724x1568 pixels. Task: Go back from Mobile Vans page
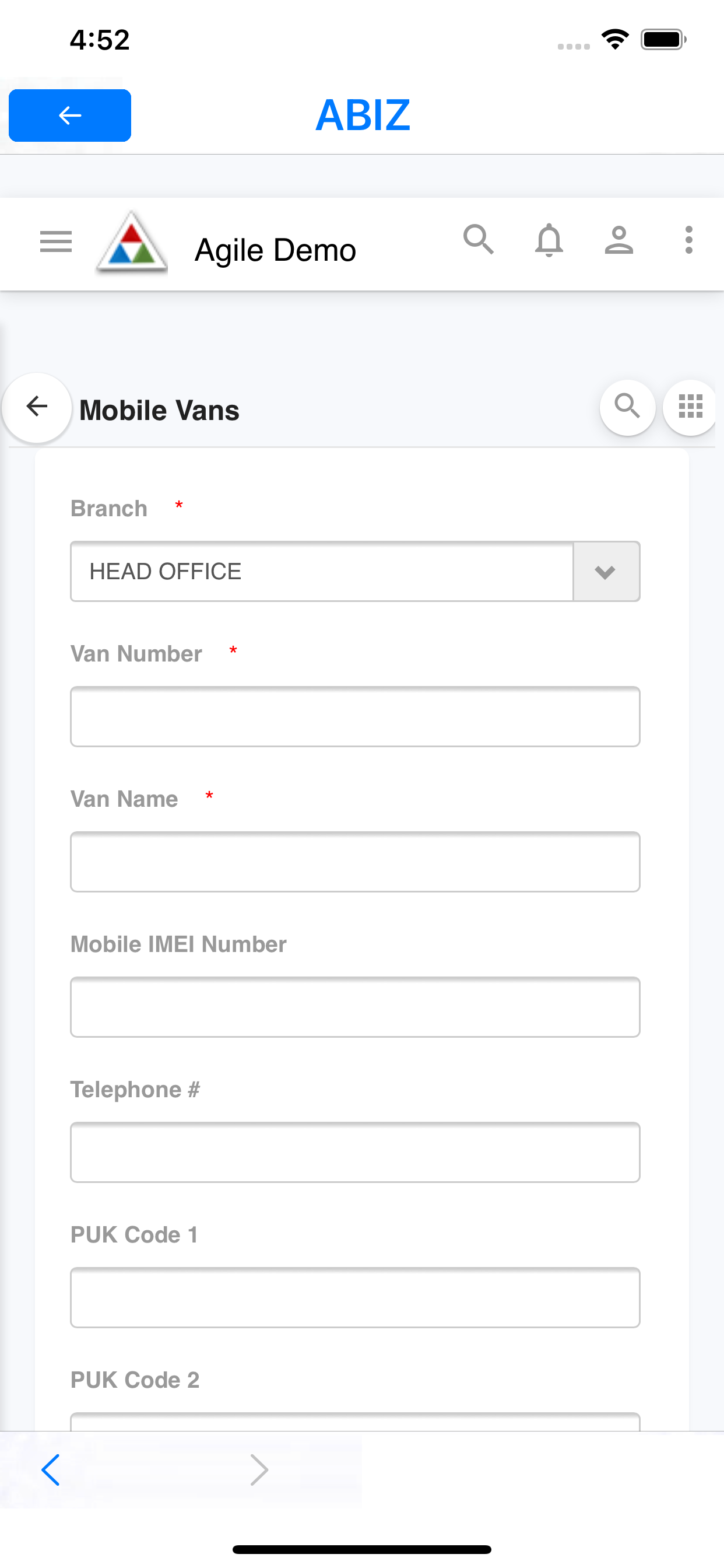pos(37,407)
